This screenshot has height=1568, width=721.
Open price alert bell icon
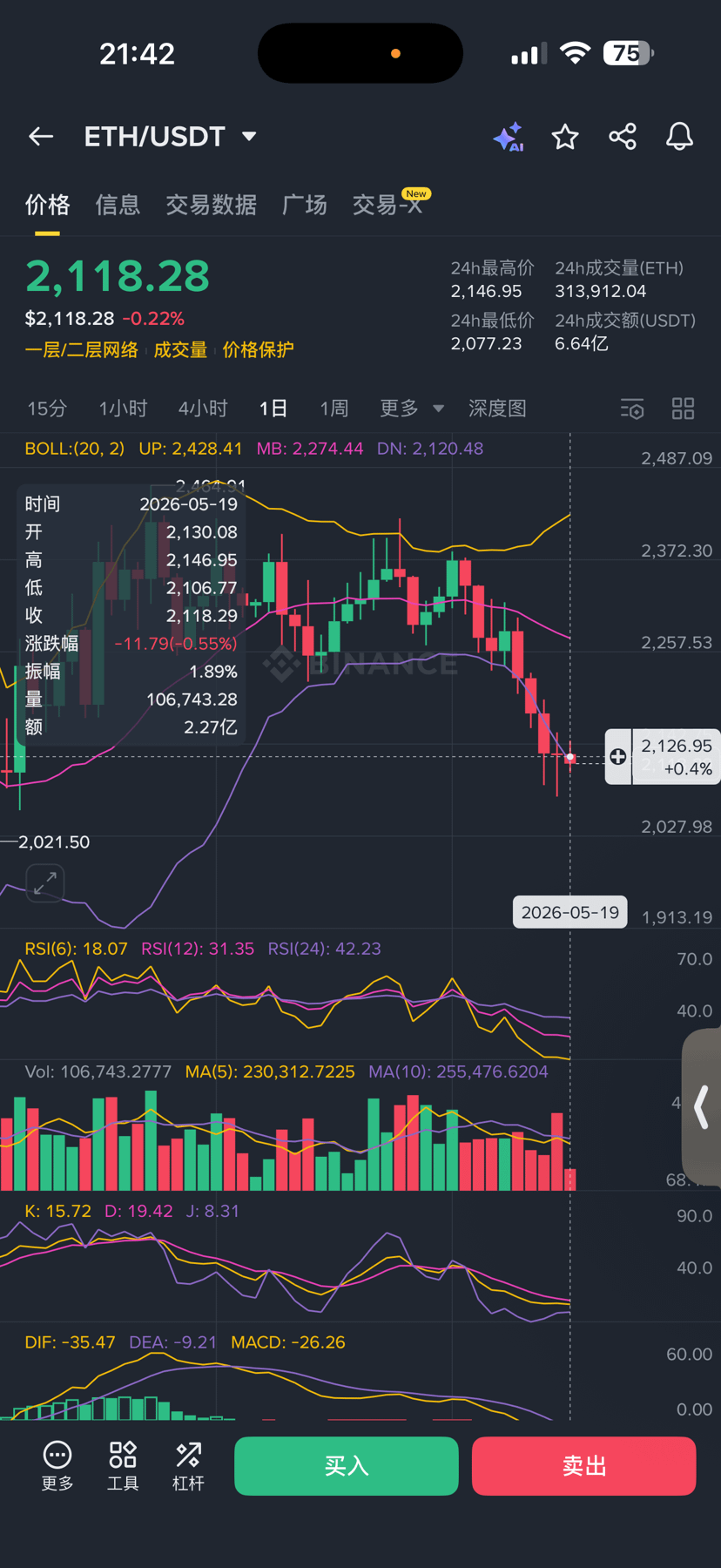[679, 137]
